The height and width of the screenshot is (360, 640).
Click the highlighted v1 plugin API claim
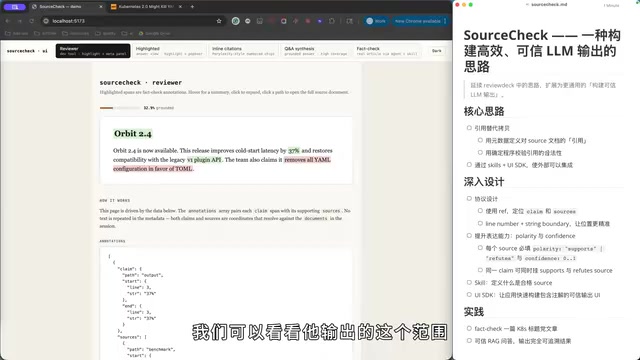coord(204,160)
